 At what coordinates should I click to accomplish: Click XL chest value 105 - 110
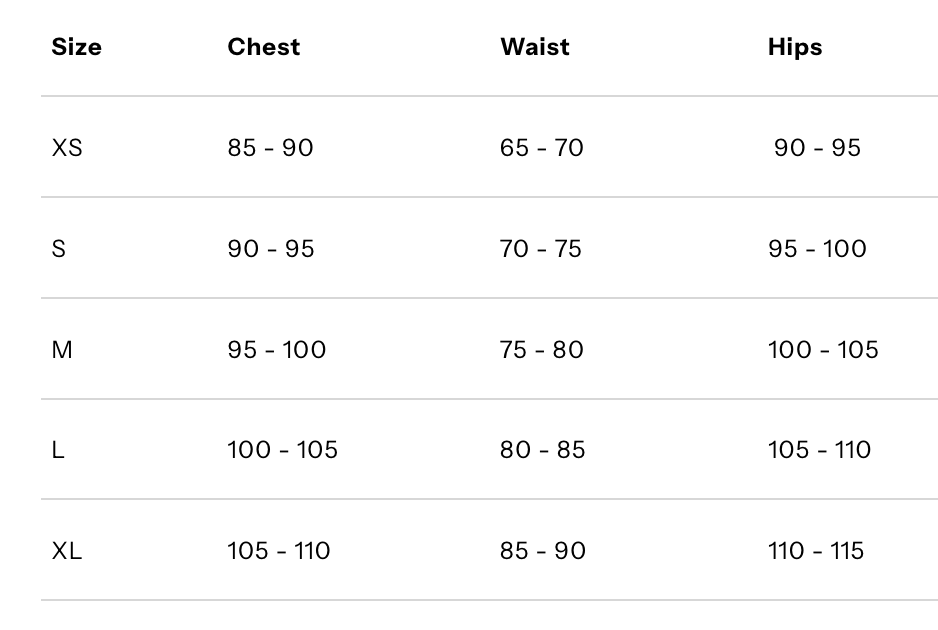click(278, 551)
